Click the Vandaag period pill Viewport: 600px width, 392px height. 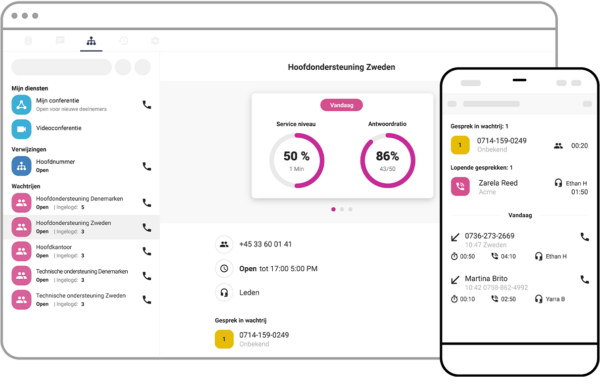341,105
